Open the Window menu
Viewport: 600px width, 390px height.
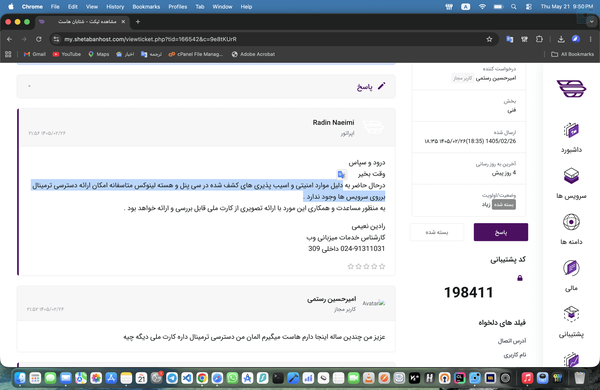coord(222,7)
